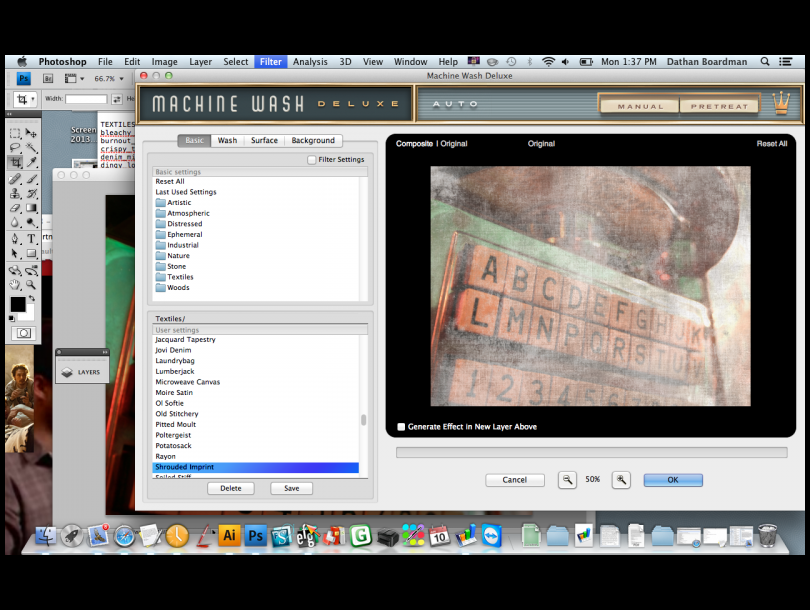
Task: Select the Rectangular Marquee tool
Action: 15,133
